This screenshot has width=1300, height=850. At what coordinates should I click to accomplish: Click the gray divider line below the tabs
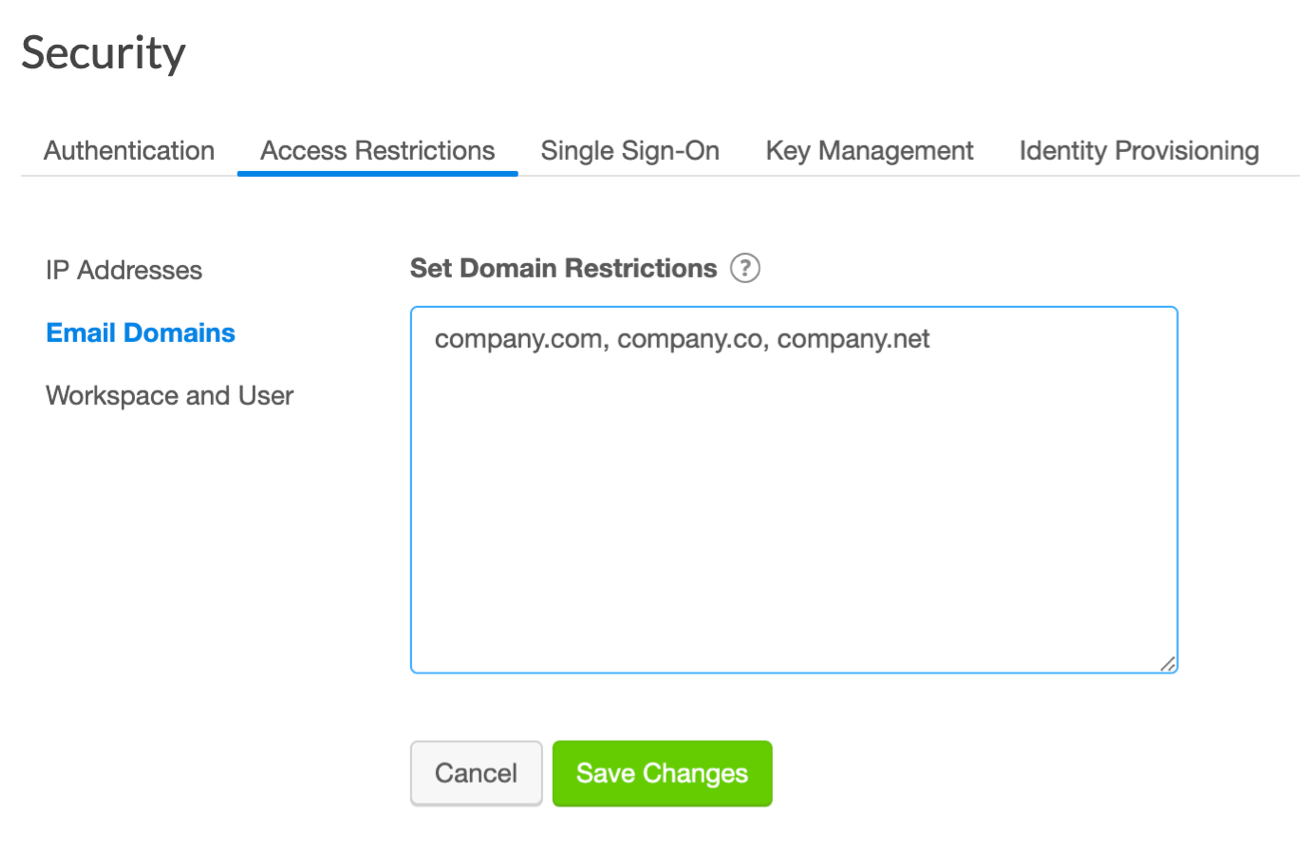(x=900, y=176)
